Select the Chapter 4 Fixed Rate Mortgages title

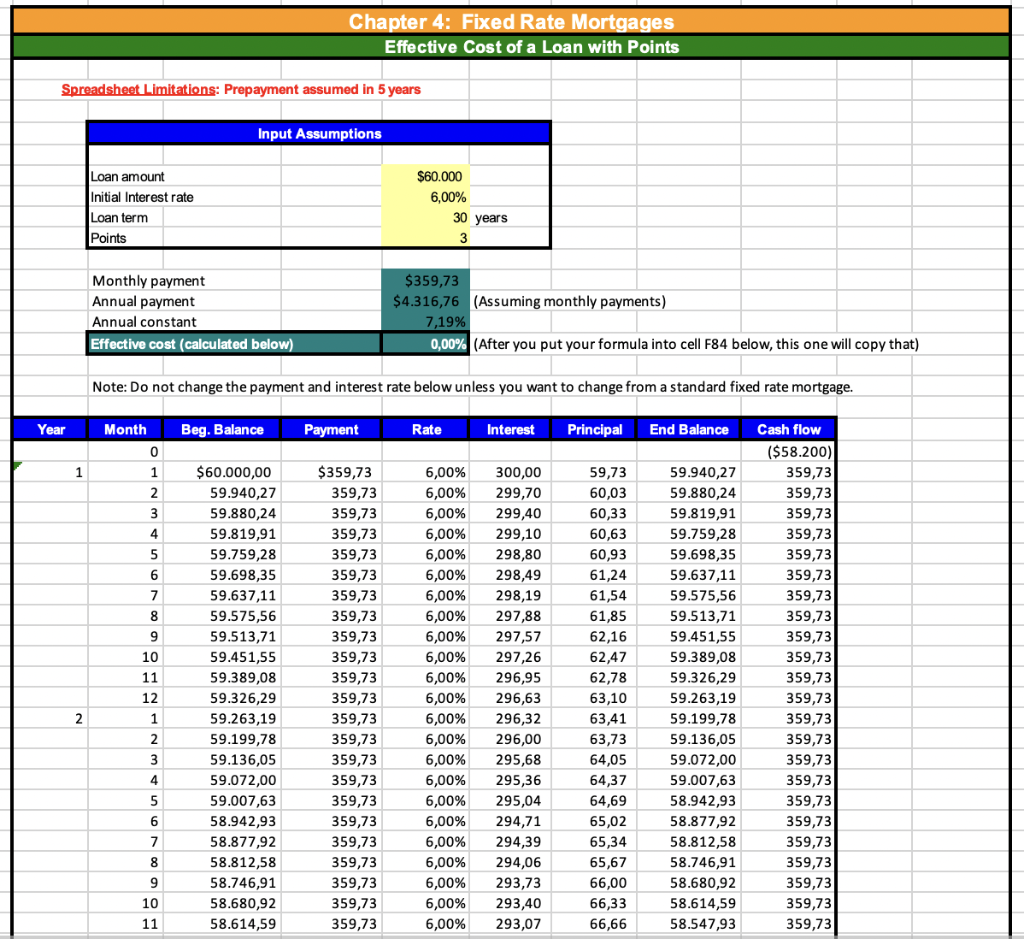pyautogui.click(x=512, y=22)
